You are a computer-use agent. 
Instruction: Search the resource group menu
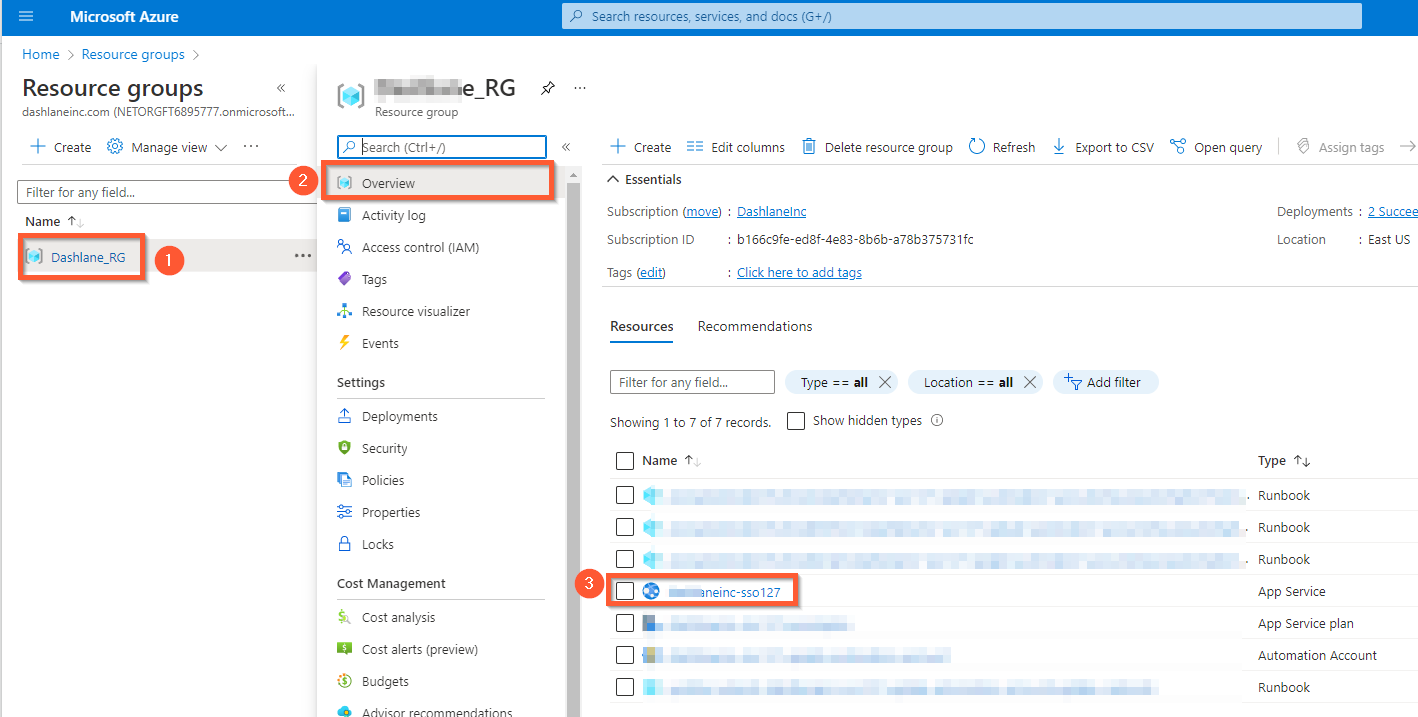[x=442, y=147]
